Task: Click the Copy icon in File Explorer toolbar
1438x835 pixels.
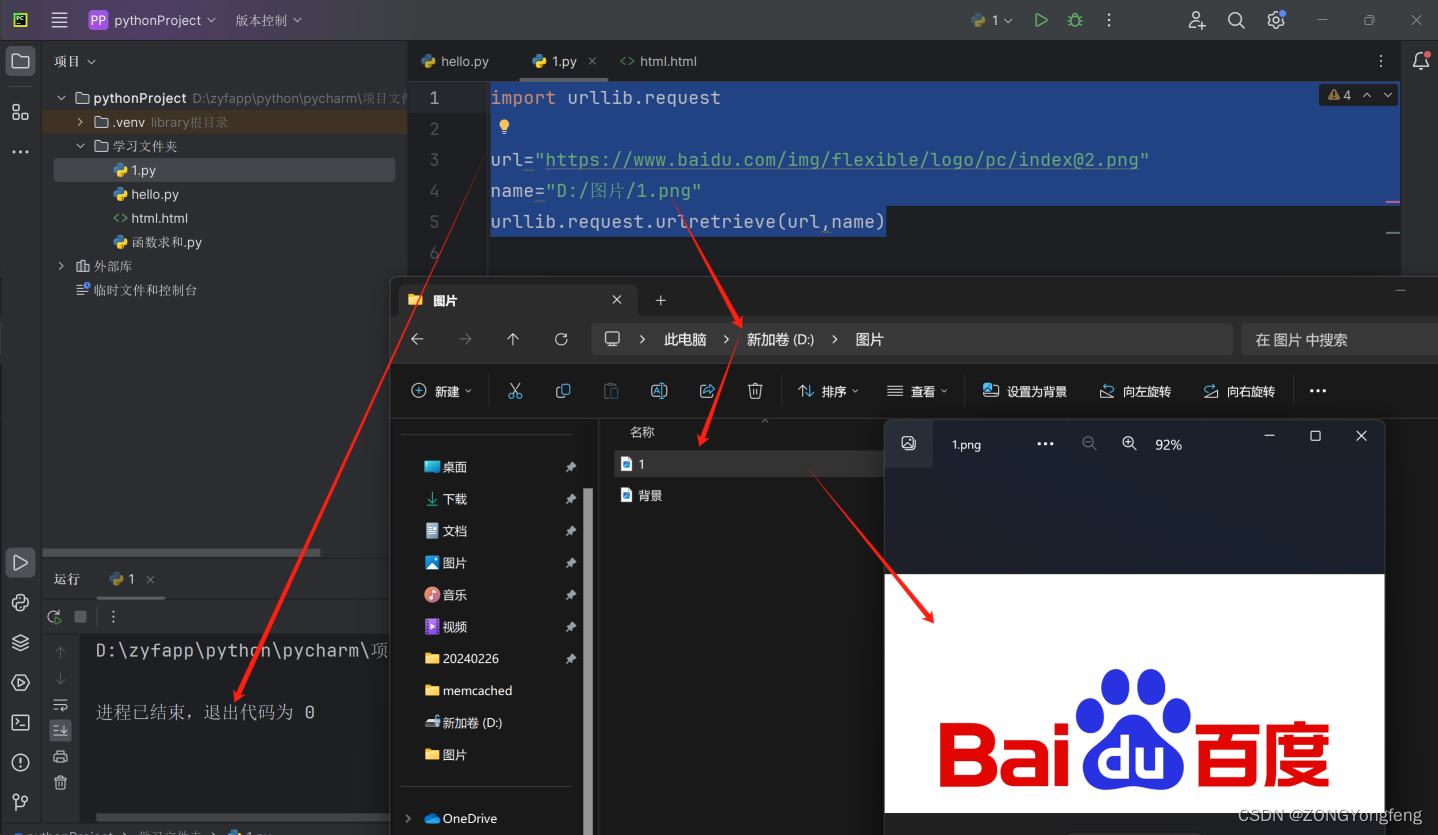Action: point(563,391)
